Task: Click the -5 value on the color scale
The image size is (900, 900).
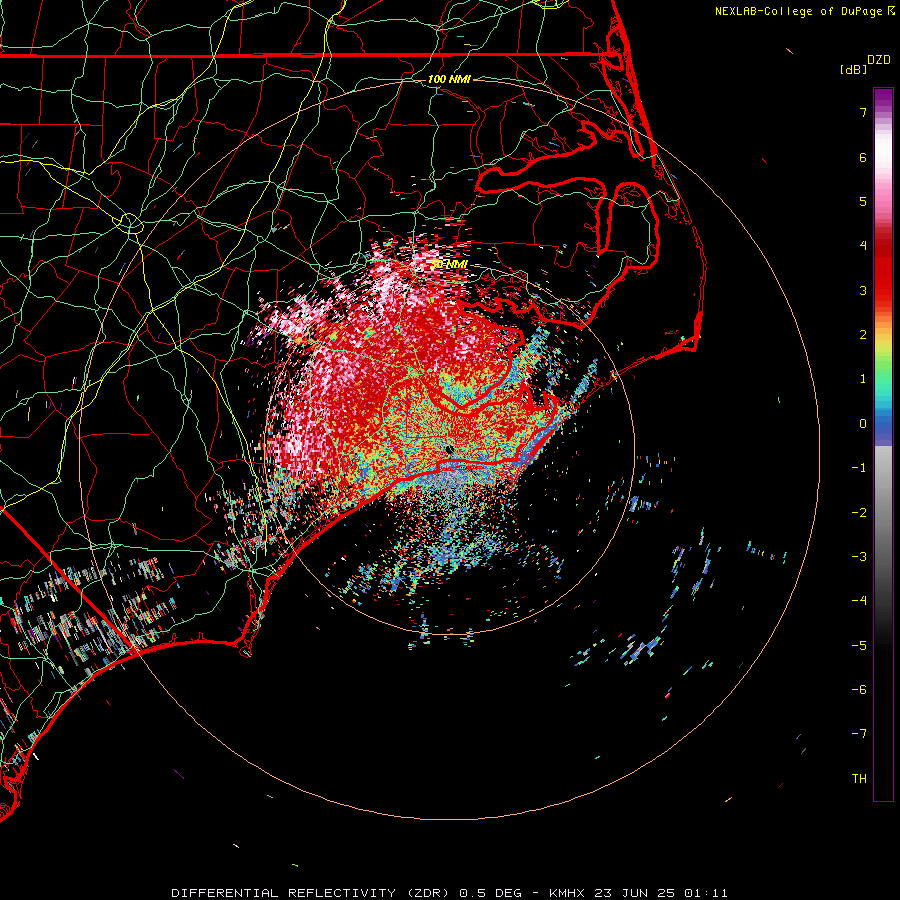Action: (x=859, y=646)
